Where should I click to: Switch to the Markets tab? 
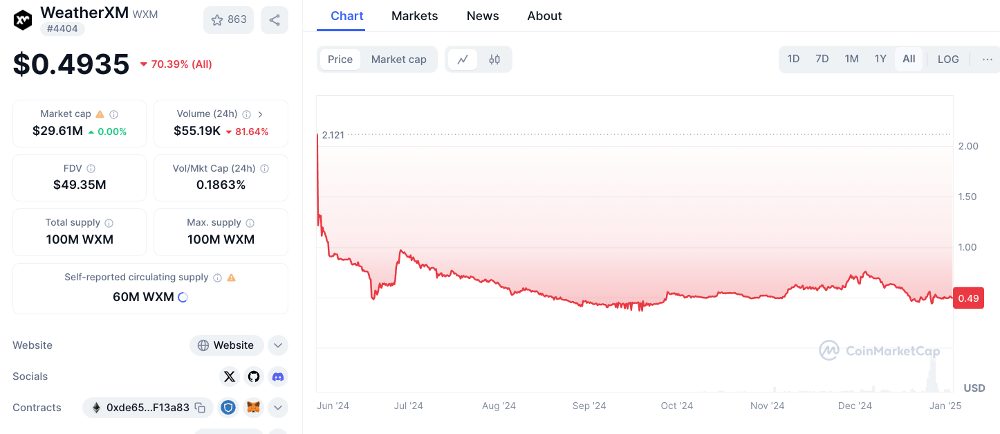coord(415,16)
